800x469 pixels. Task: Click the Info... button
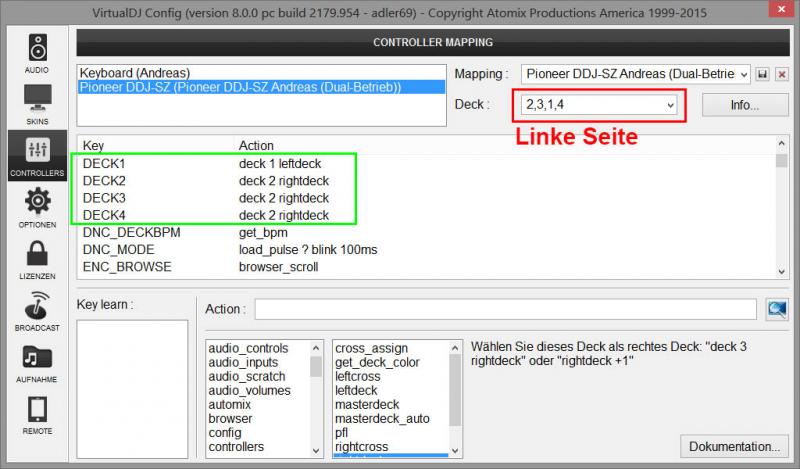745,105
